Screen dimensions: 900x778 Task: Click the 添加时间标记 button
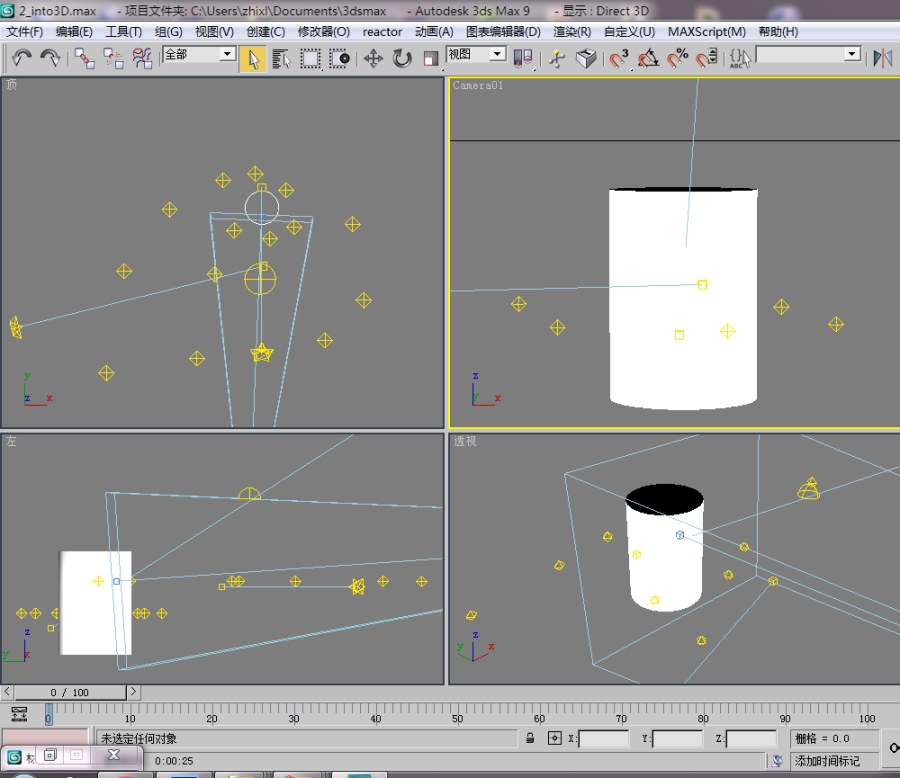pos(827,761)
